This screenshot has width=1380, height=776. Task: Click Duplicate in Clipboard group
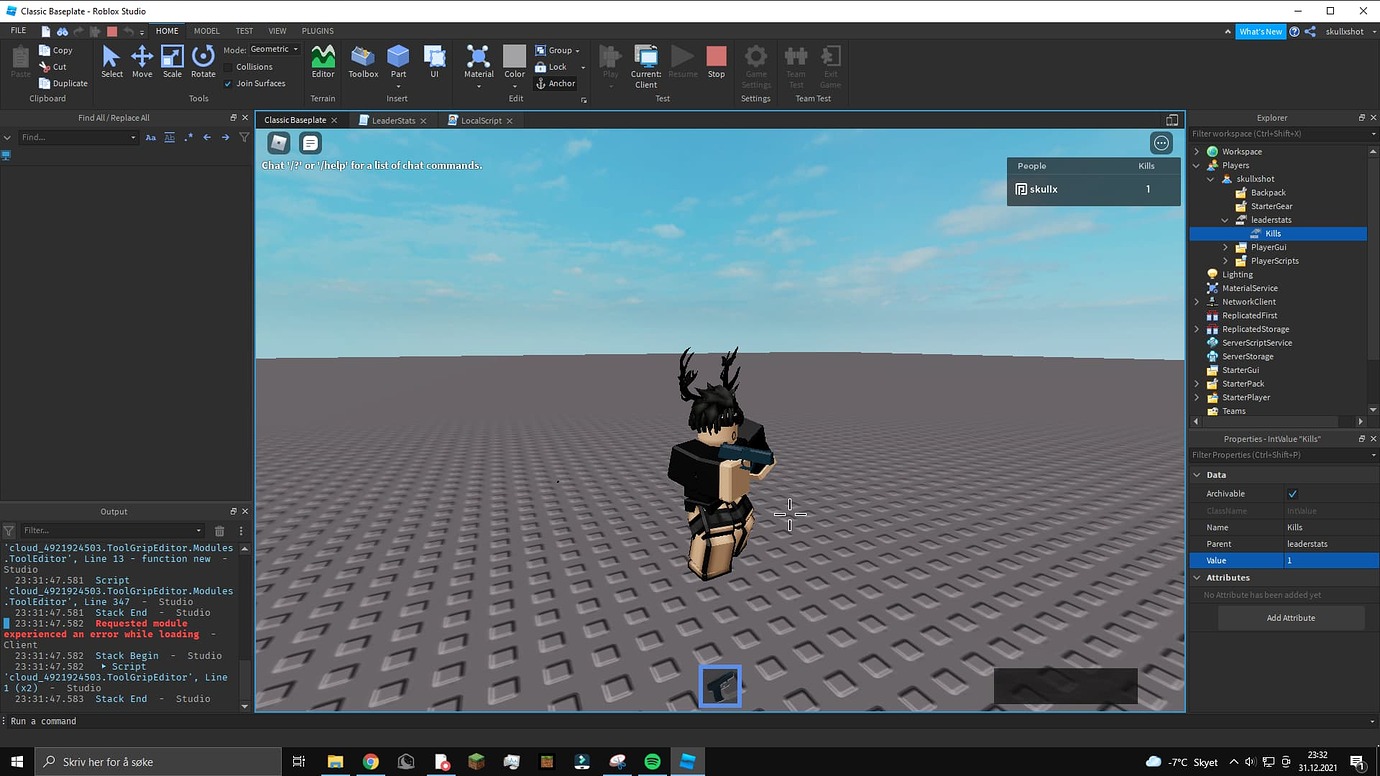[x=63, y=84]
